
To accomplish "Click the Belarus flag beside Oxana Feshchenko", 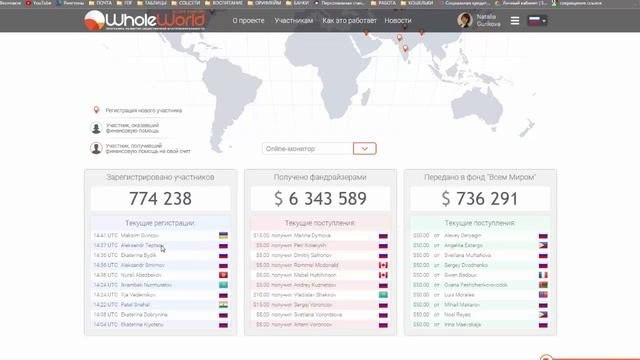I will tap(543, 285).
